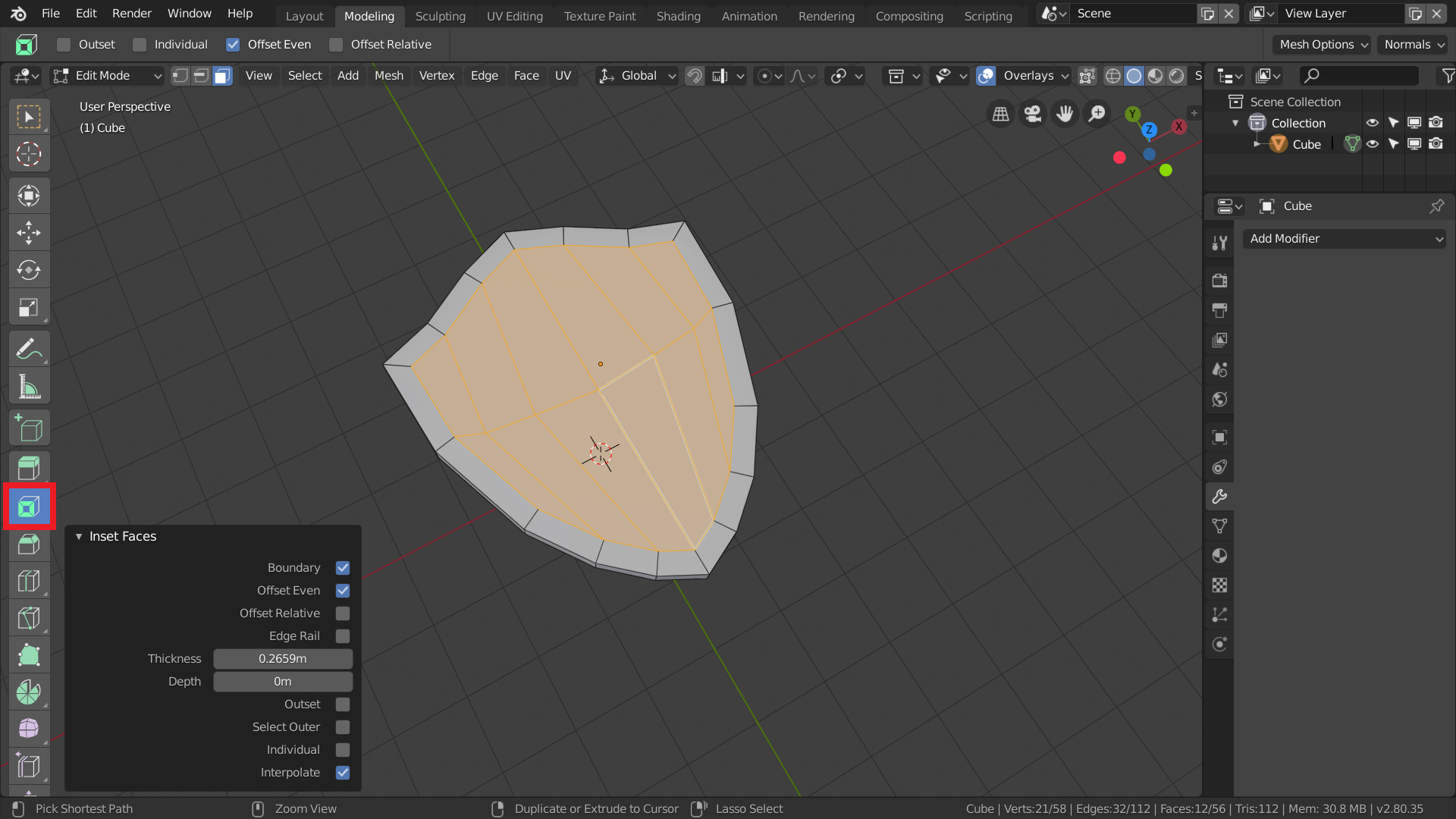Choose the Scale tool
The width and height of the screenshot is (1456, 819).
(29, 307)
